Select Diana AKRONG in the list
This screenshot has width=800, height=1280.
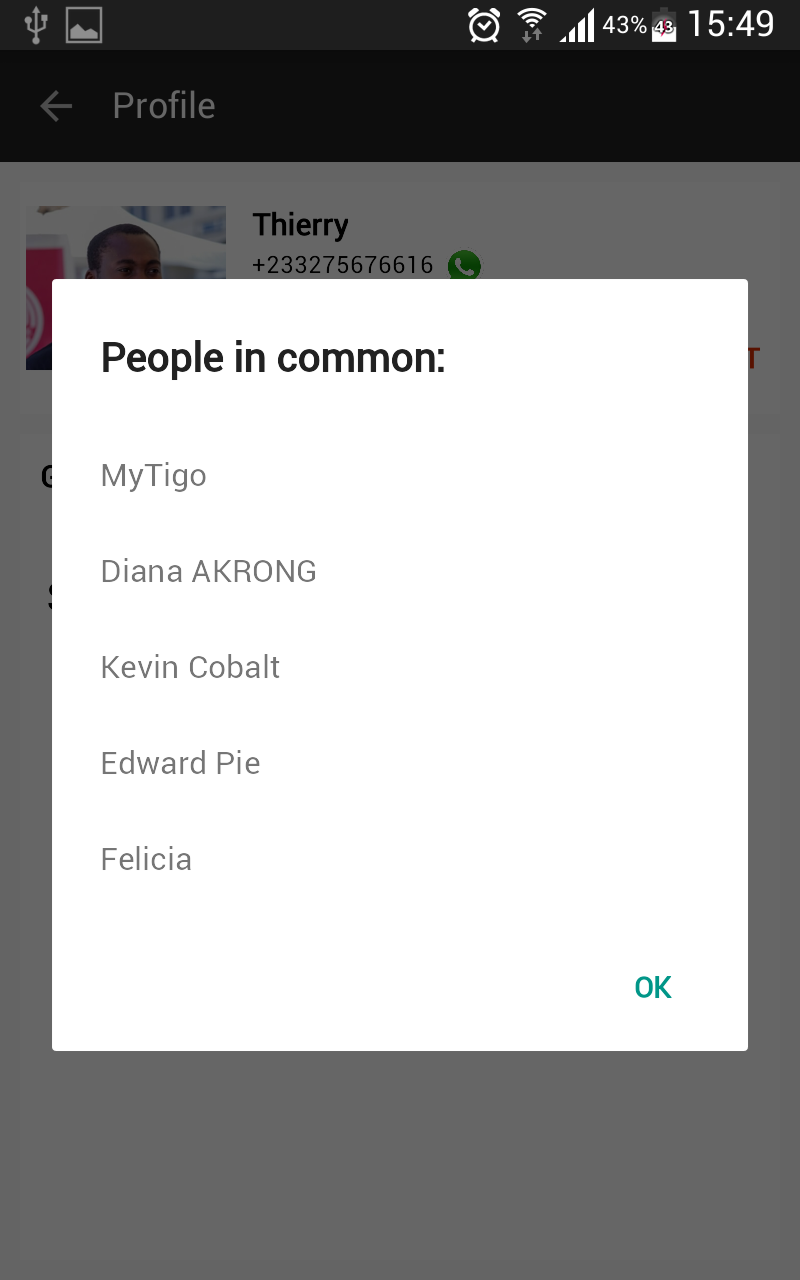[x=209, y=571]
